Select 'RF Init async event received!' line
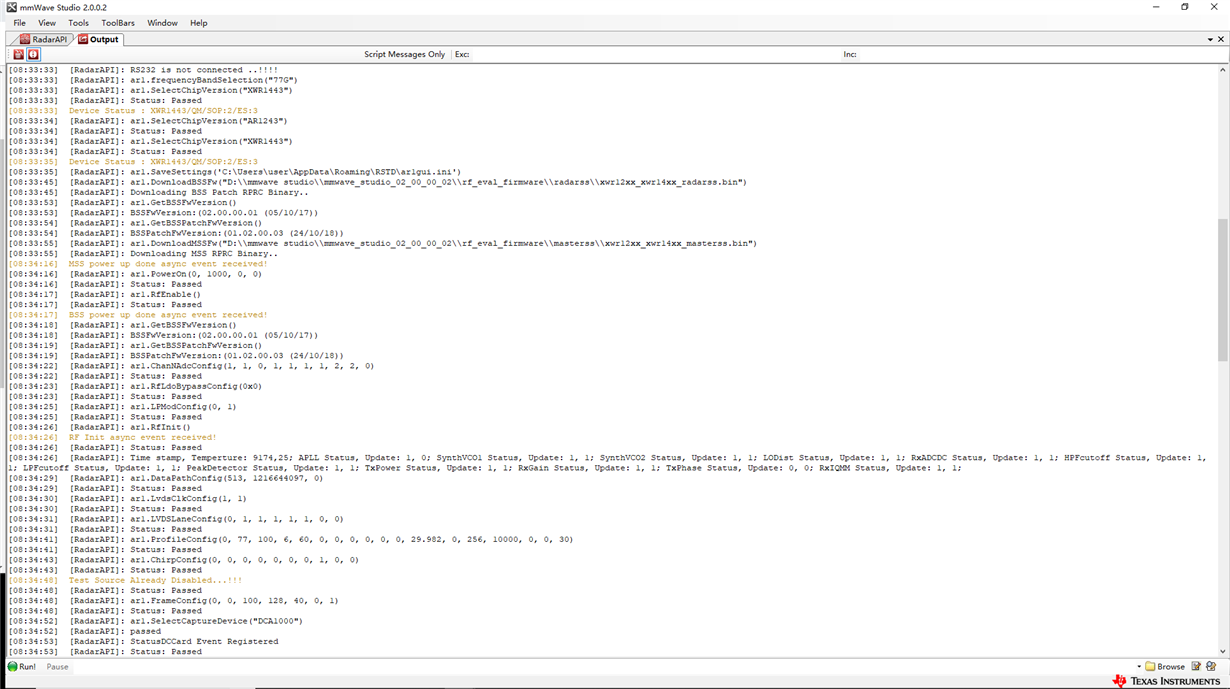1230x689 pixels. (x=113, y=437)
